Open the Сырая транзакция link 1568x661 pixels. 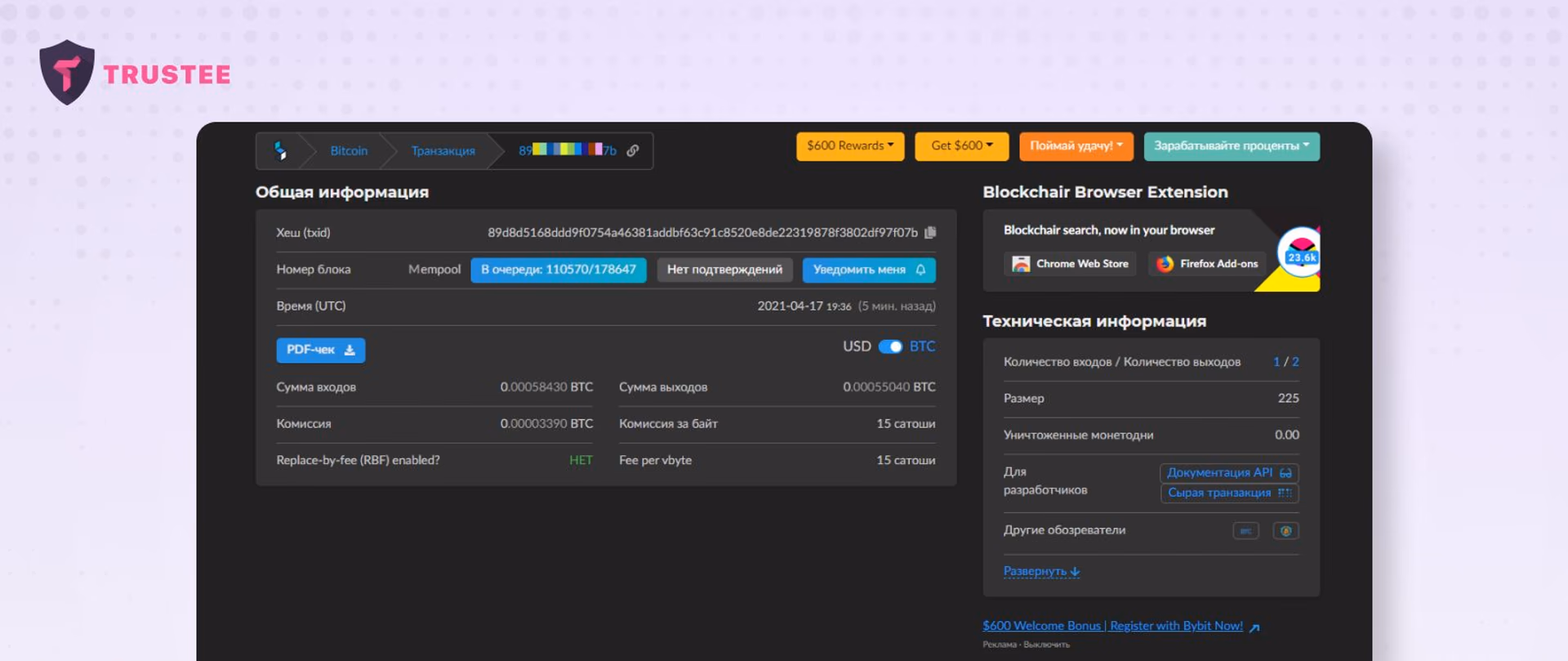coord(1229,494)
